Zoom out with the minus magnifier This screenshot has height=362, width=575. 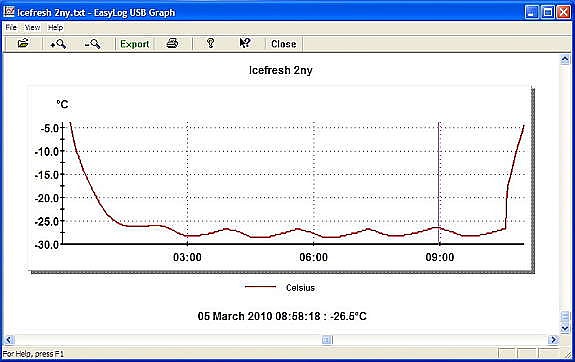click(92, 44)
